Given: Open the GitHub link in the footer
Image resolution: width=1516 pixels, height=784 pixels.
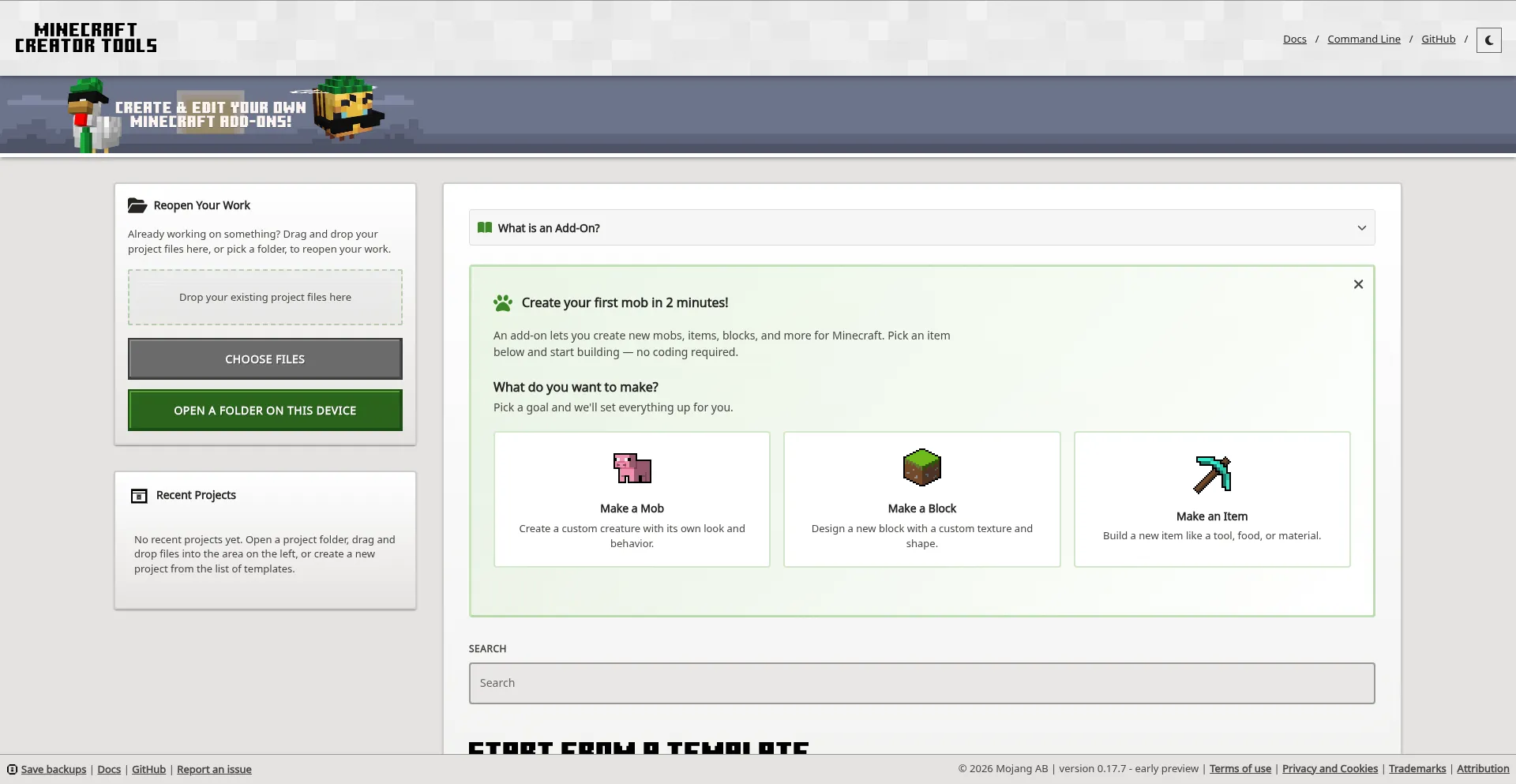Looking at the screenshot, I should click(148, 769).
